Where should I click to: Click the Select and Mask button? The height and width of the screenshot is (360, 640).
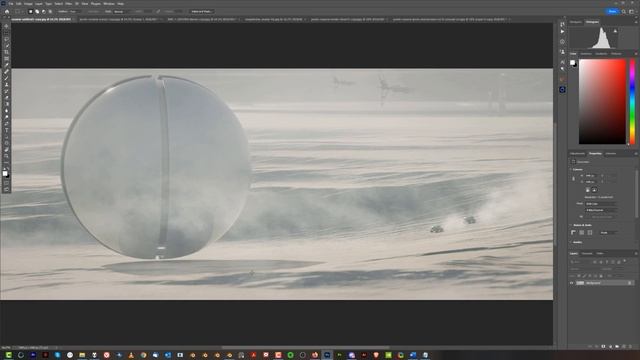point(202,11)
